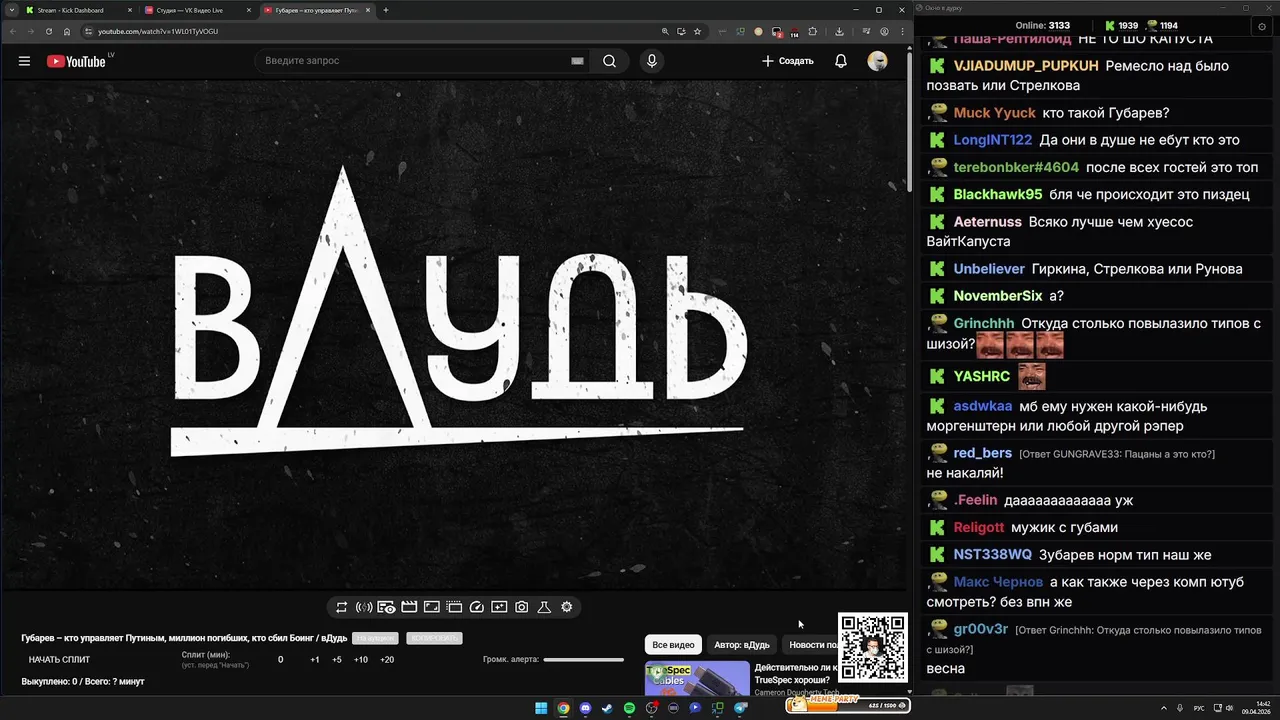Add +10 minutes to split

[361, 660]
